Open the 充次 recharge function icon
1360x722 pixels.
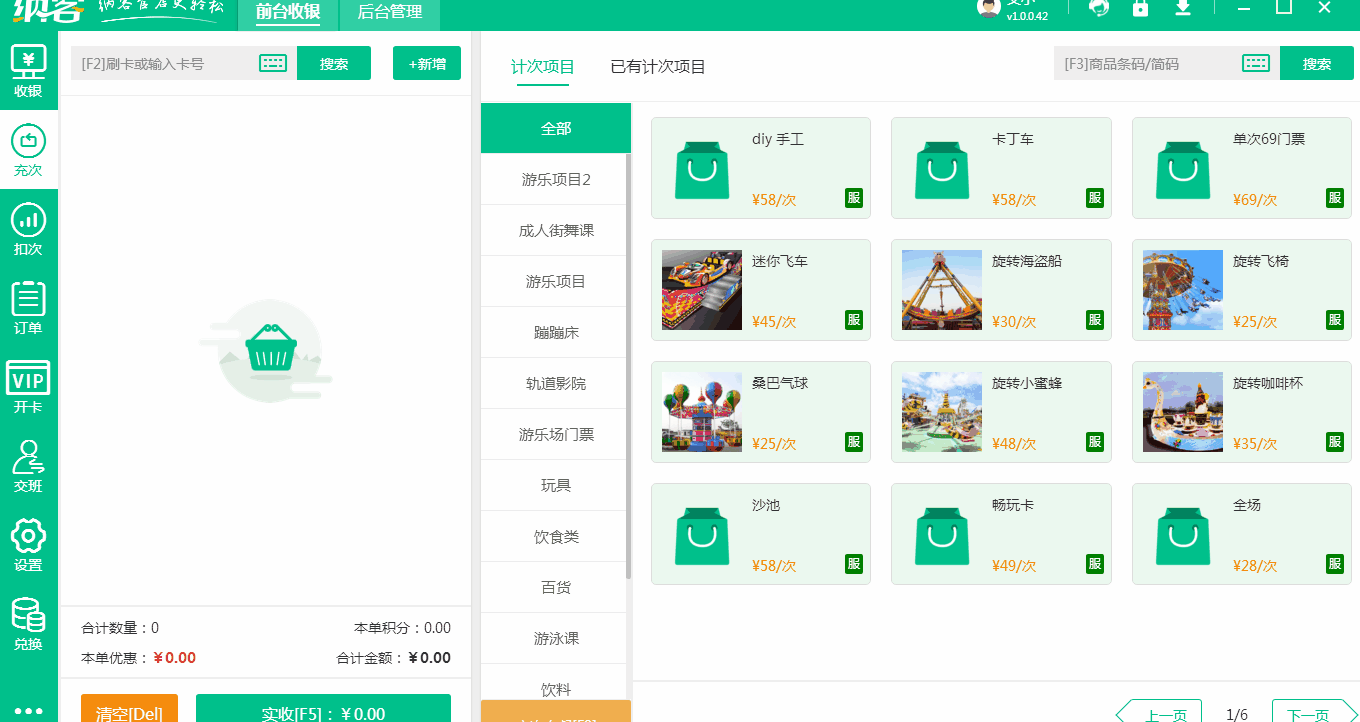click(x=28, y=145)
